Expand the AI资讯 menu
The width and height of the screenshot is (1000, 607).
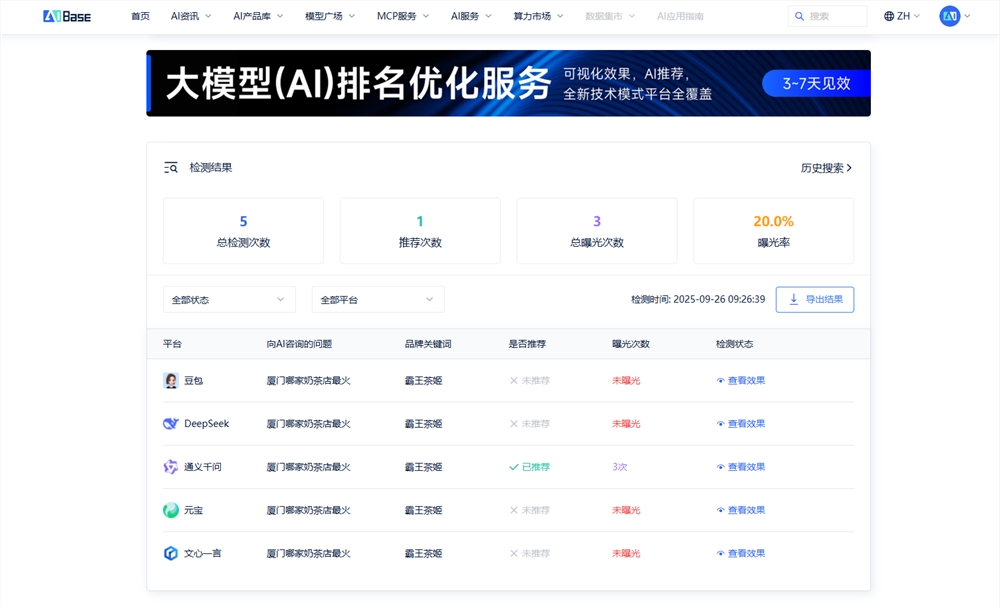click(x=191, y=16)
